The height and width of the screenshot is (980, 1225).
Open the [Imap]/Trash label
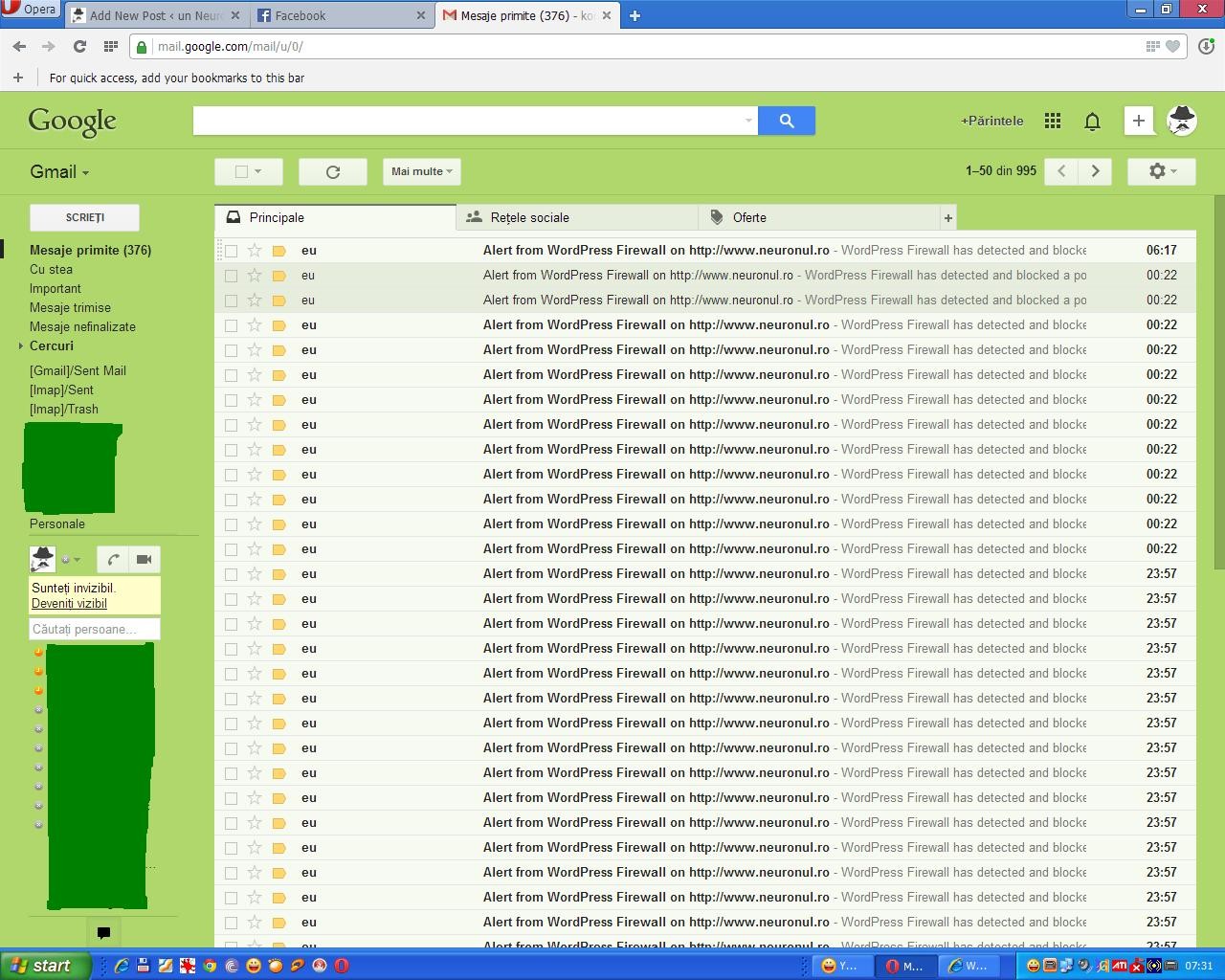pyautogui.click(x=63, y=409)
